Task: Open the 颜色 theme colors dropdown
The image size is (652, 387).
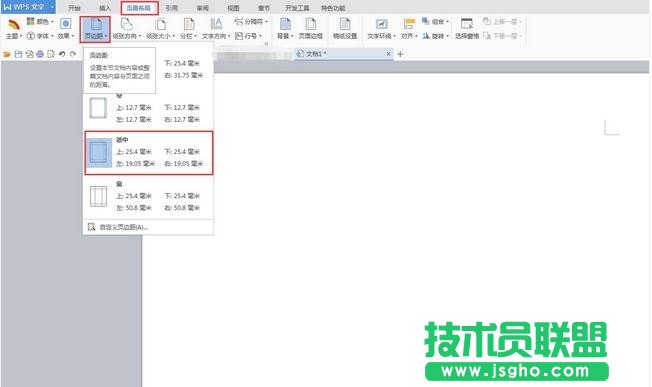Action: [40, 21]
